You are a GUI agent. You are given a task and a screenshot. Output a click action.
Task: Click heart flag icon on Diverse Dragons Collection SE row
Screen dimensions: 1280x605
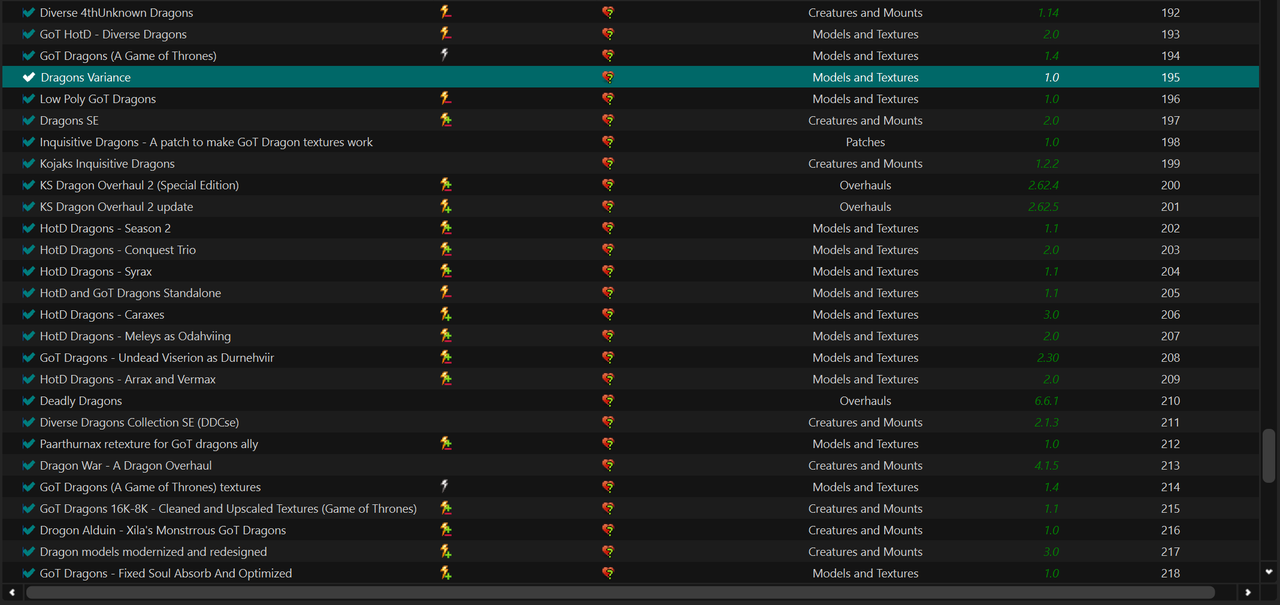click(x=608, y=423)
